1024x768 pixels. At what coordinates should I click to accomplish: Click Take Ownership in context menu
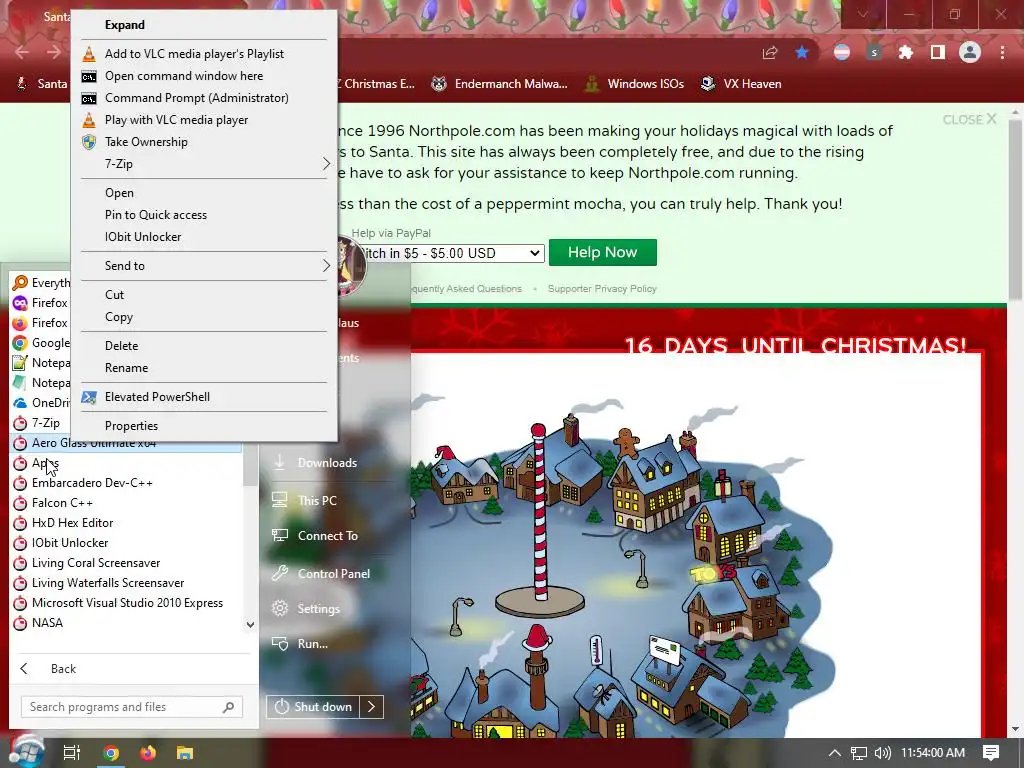pyautogui.click(x=146, y=142)
